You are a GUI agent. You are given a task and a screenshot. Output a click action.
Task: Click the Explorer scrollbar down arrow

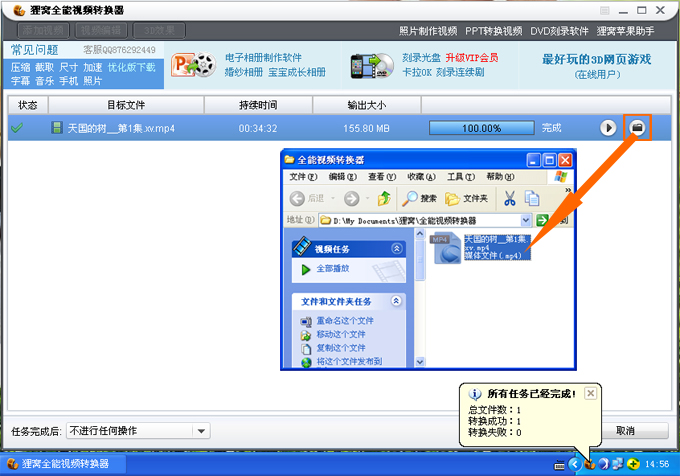click(x=420, y=362)
